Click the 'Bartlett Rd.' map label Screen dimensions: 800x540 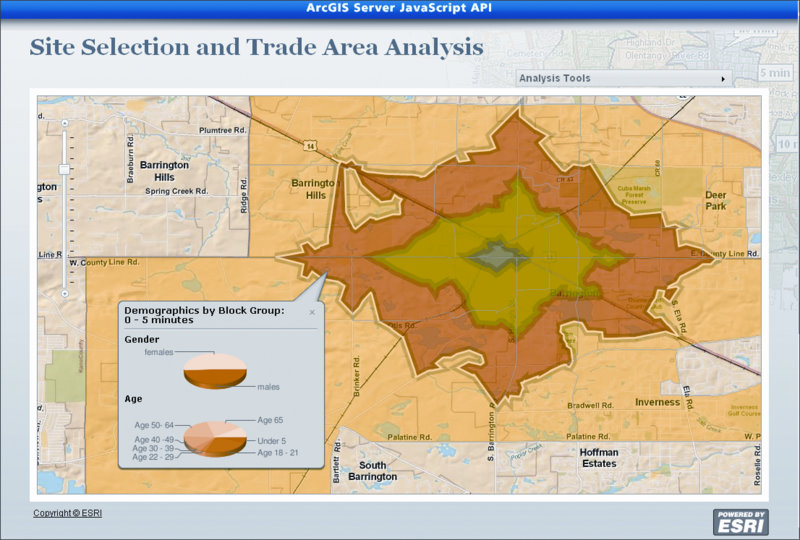tap(337, 462)
